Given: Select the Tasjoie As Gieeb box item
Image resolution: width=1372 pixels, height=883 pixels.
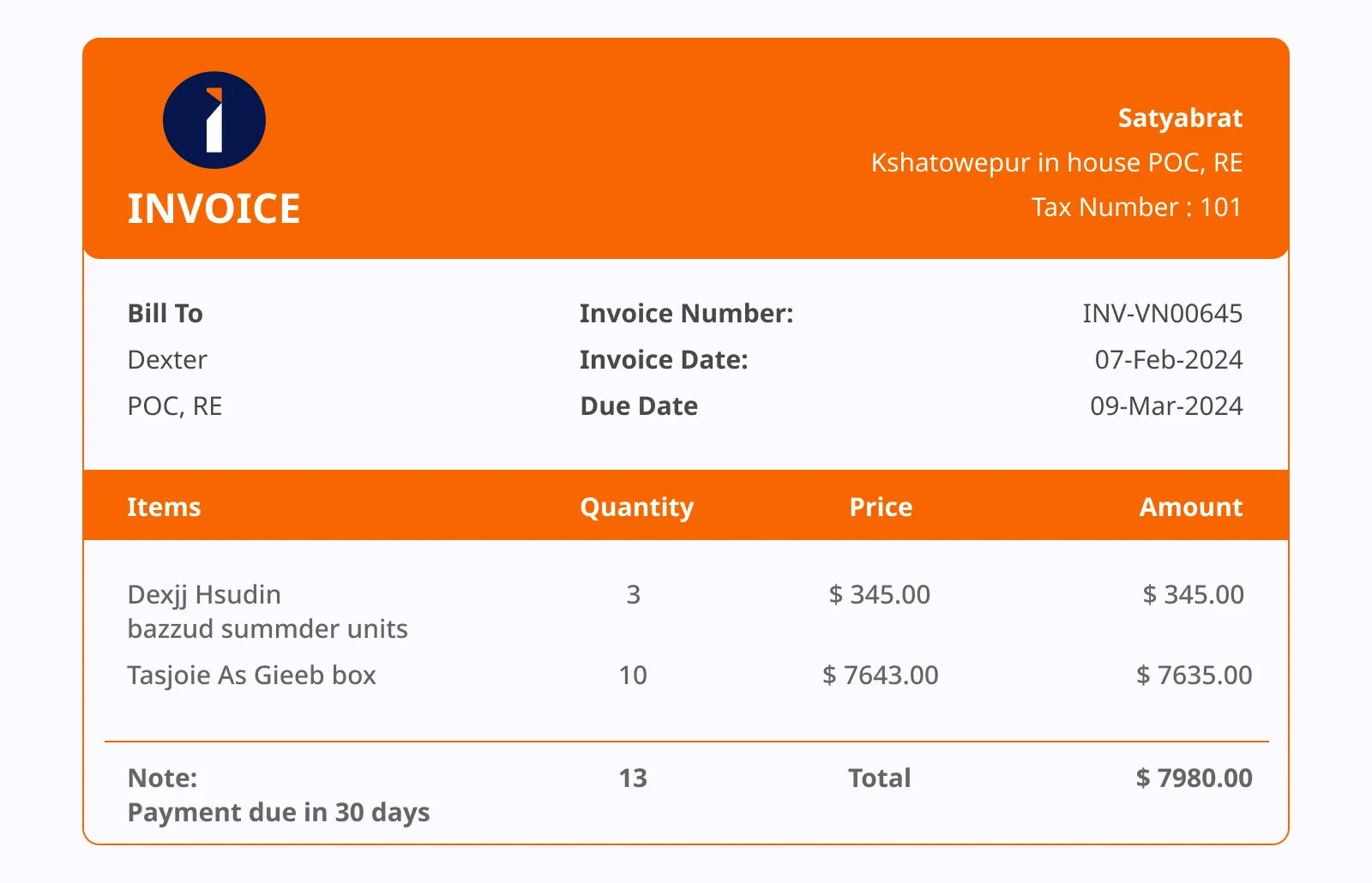Looking at the screenshot, I should (251, 676).
